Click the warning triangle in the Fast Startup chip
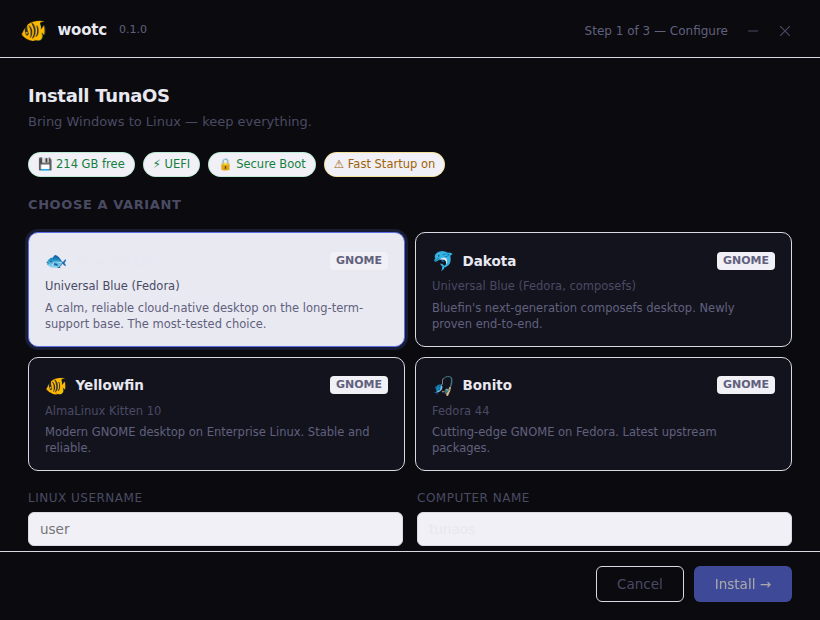820x620 pixels. [x=338, y=164]
